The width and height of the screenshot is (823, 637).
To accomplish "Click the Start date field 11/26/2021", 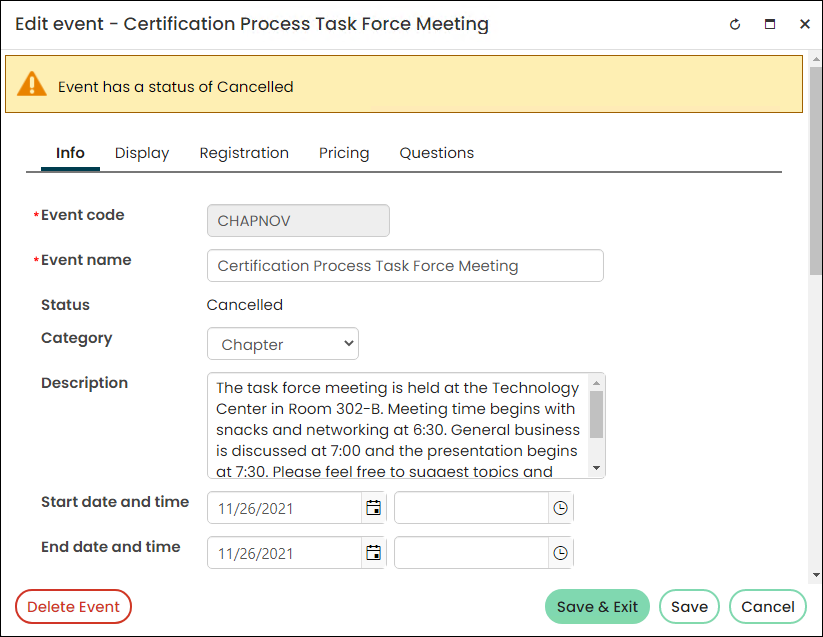I will (284, 508).
